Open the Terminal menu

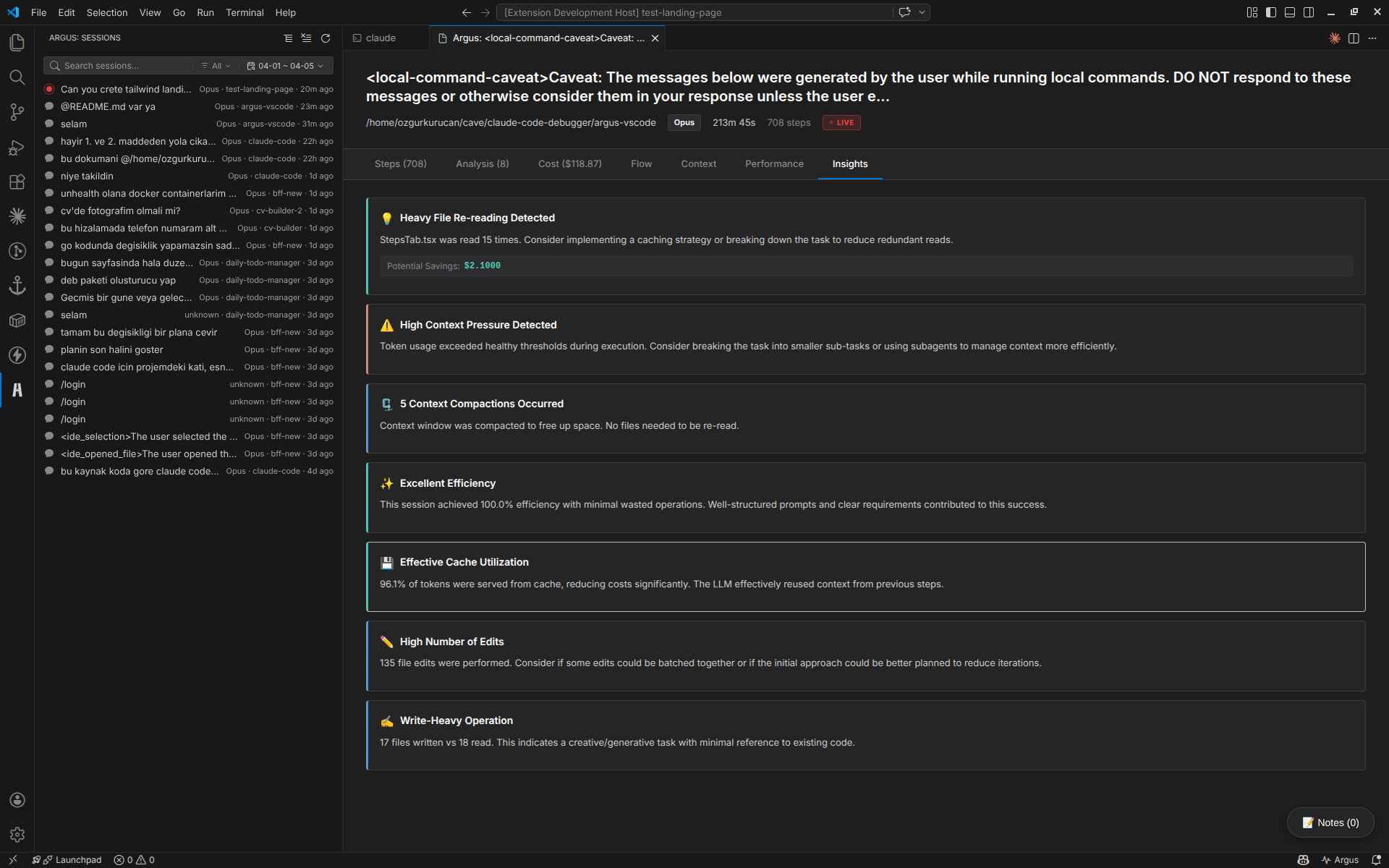click(x=245, y=12)
